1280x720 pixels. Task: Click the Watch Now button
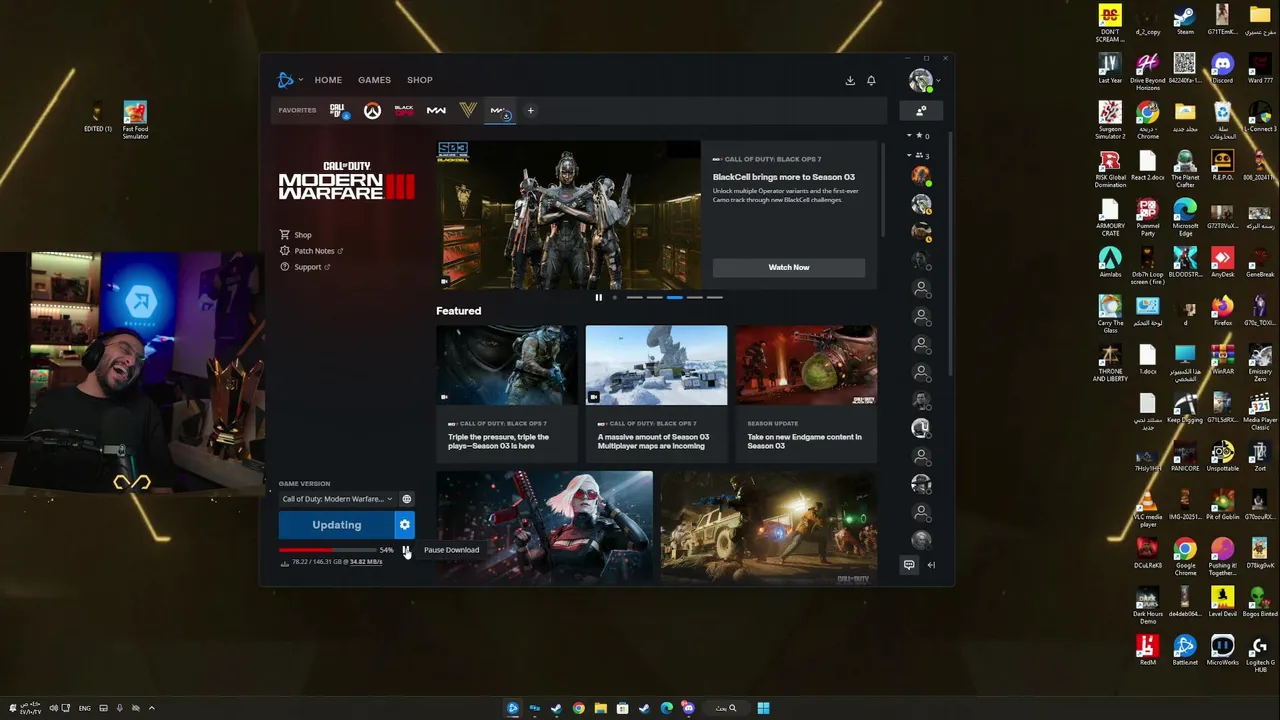(789, 267)
